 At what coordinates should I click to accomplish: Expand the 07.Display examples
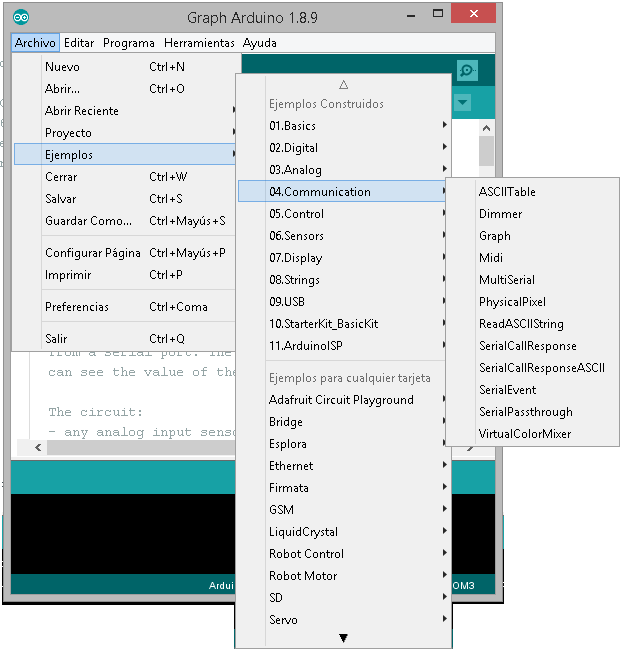[344, 258]
